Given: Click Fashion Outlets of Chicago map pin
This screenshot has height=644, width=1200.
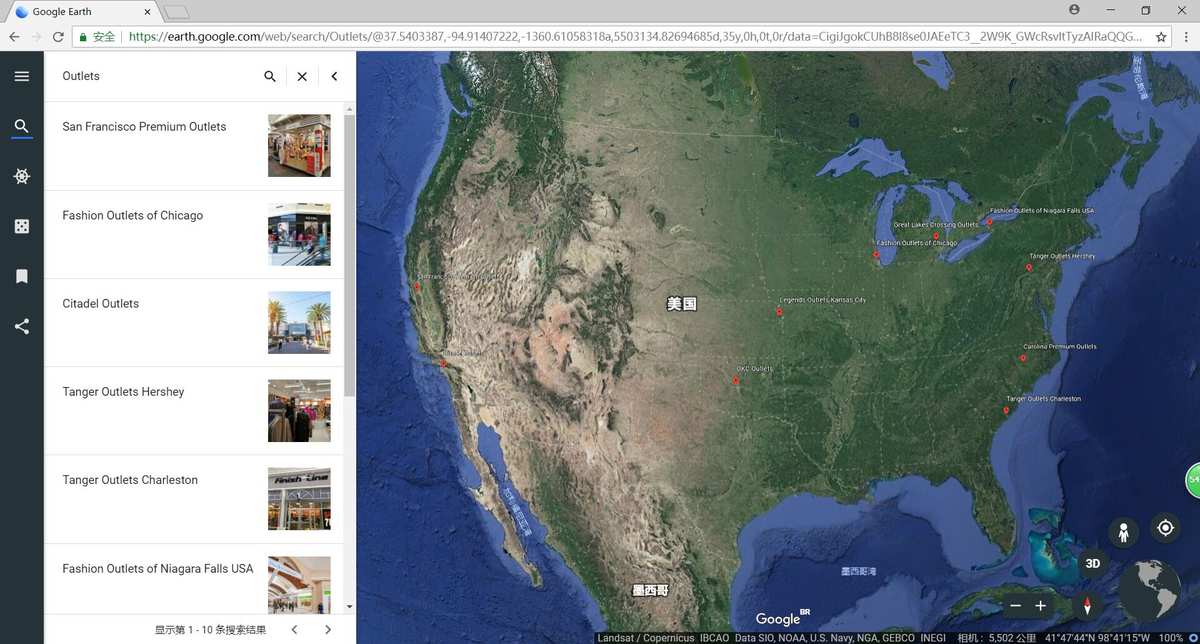Looking at the screenshot, I should pyautogui.click(x=876, y=254).
